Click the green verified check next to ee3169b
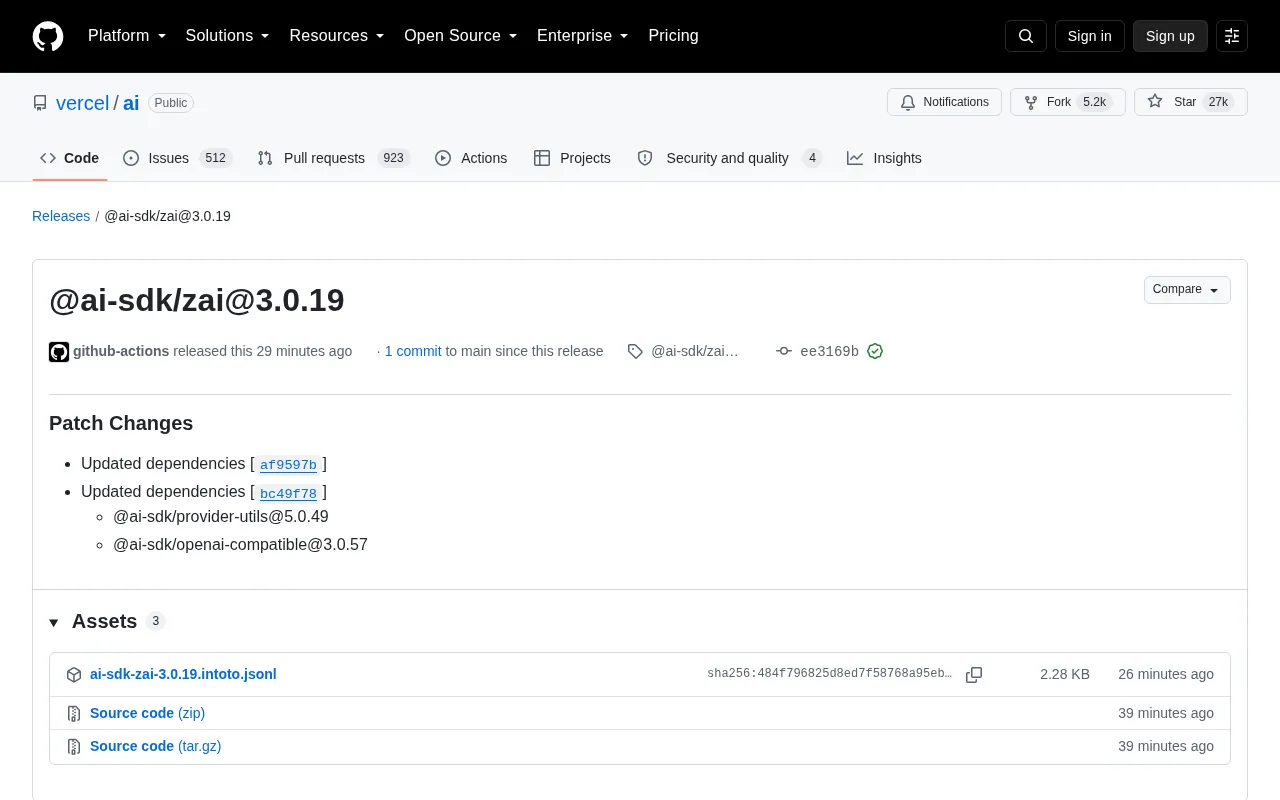The image size is (1280, 800). (x=875, y=351)
